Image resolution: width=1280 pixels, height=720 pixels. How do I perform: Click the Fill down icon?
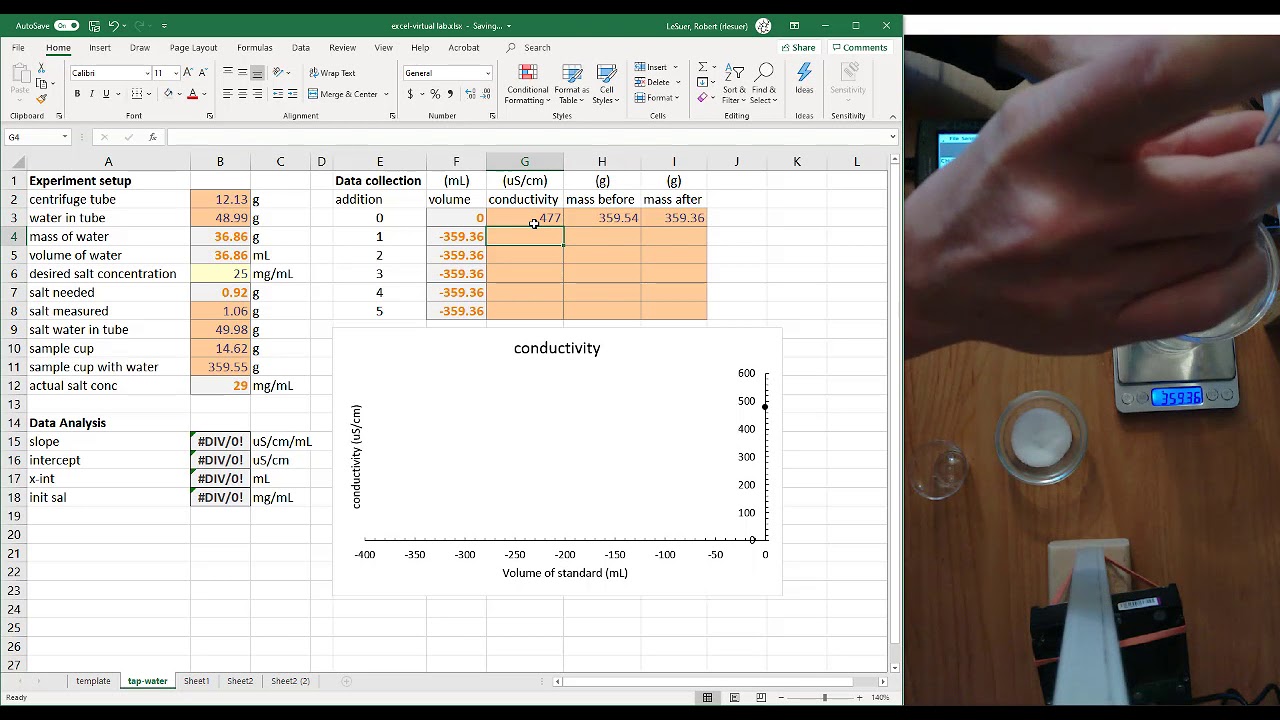[x=701, y=82]
